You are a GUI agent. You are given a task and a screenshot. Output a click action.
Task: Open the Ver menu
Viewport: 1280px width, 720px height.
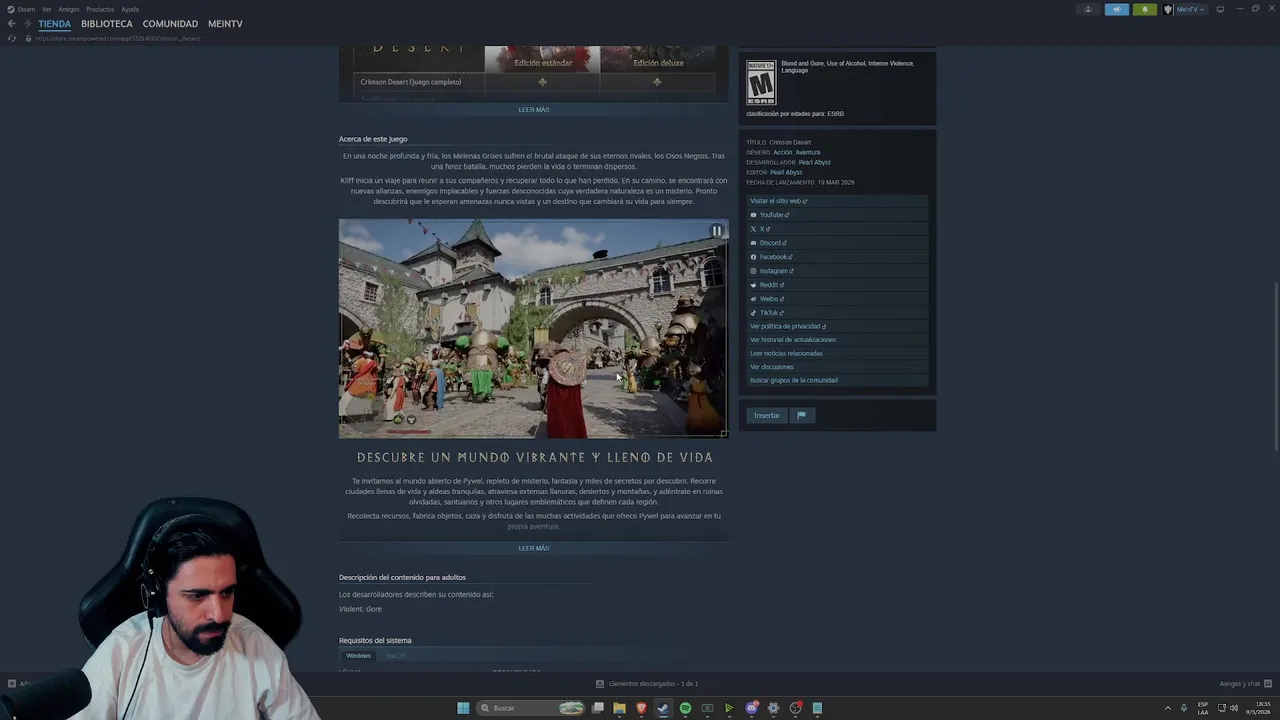tap(46, 9)
